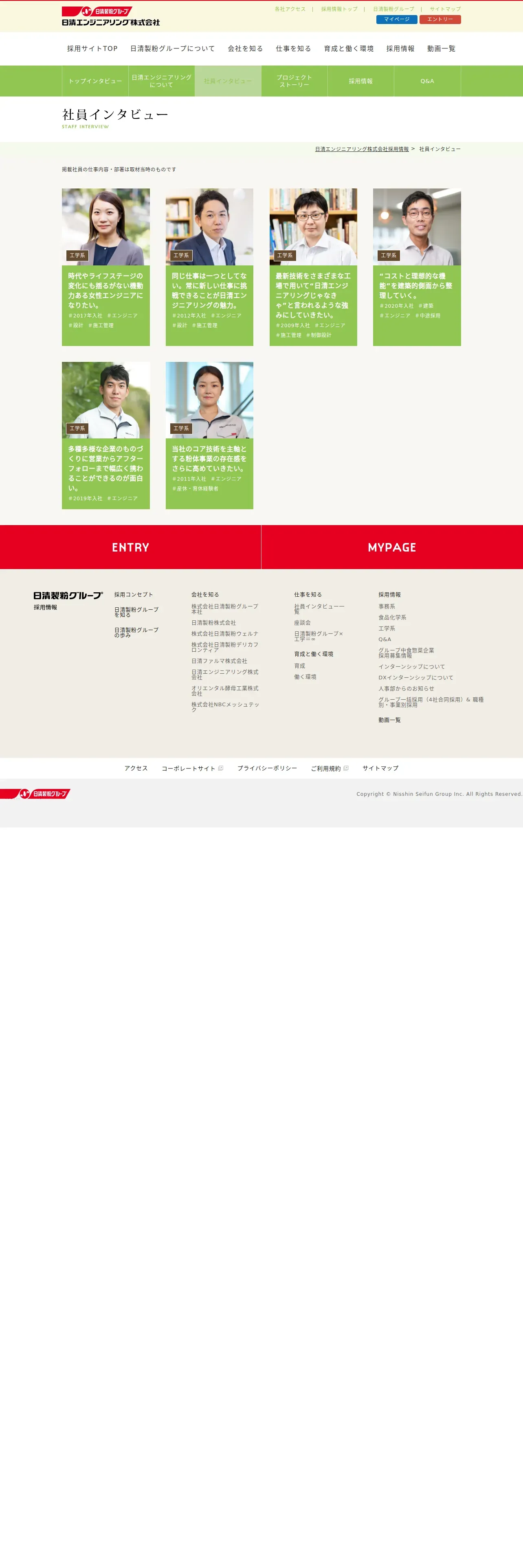Image resolution: width=523 pixels, height=1568 pixels.
Task: Open footer link 食品化学系
Action: point(392,617)
